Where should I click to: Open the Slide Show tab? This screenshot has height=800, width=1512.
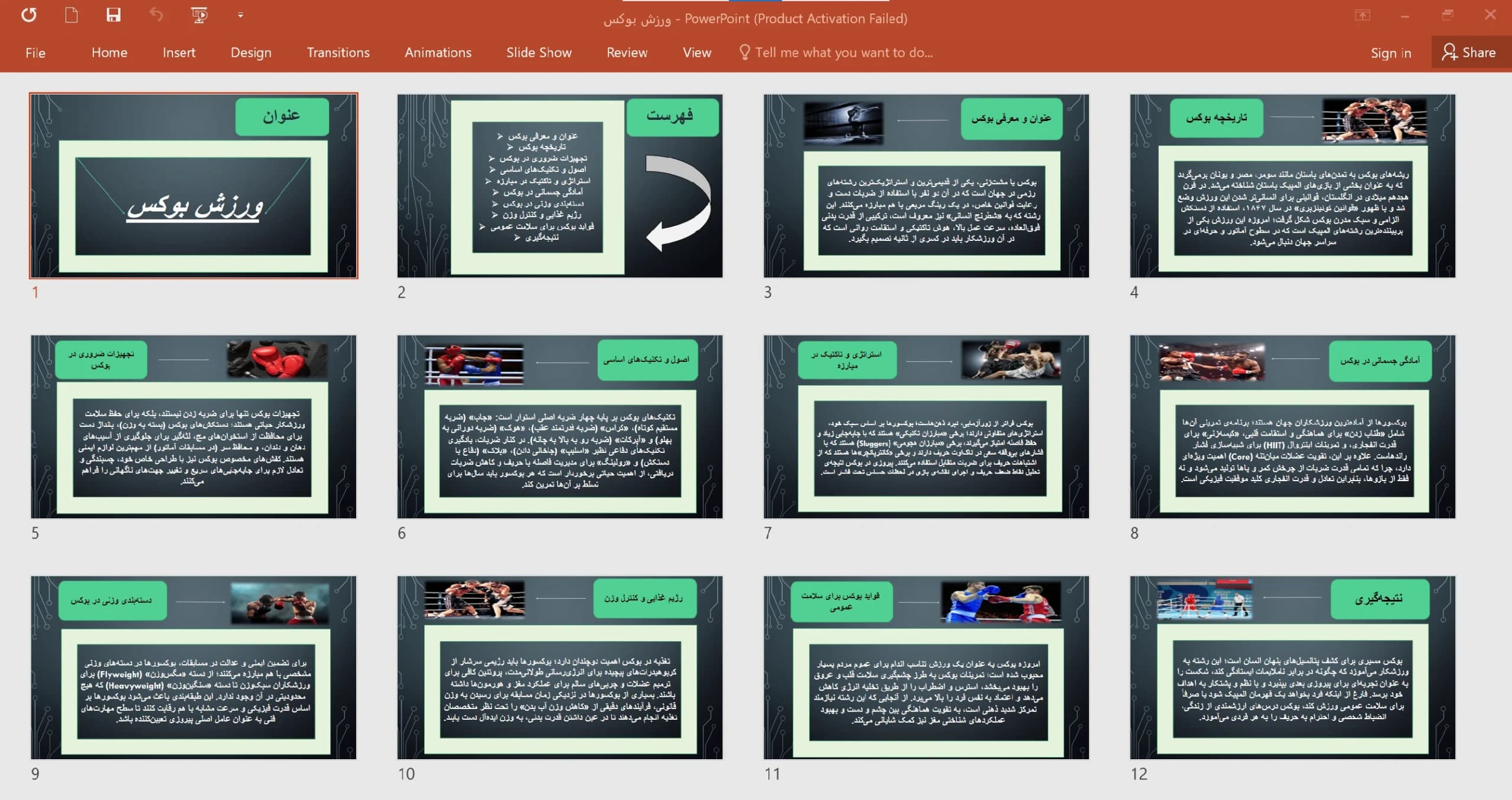coord(539,53)
